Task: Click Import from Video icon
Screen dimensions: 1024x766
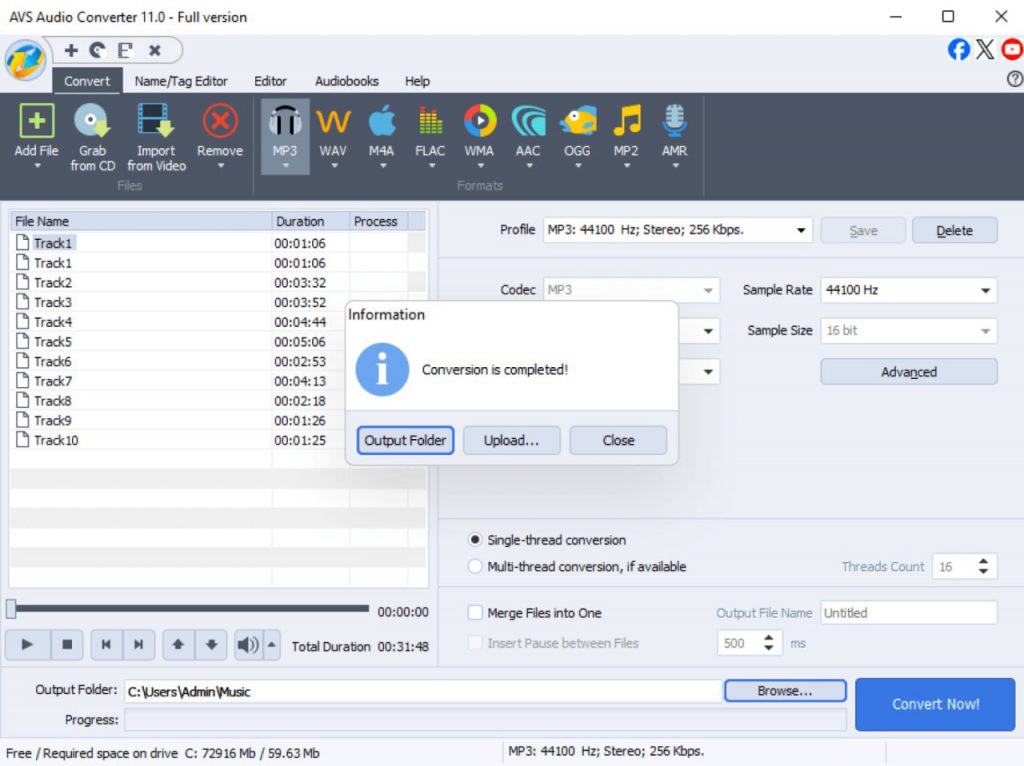Action: point(155,122)
